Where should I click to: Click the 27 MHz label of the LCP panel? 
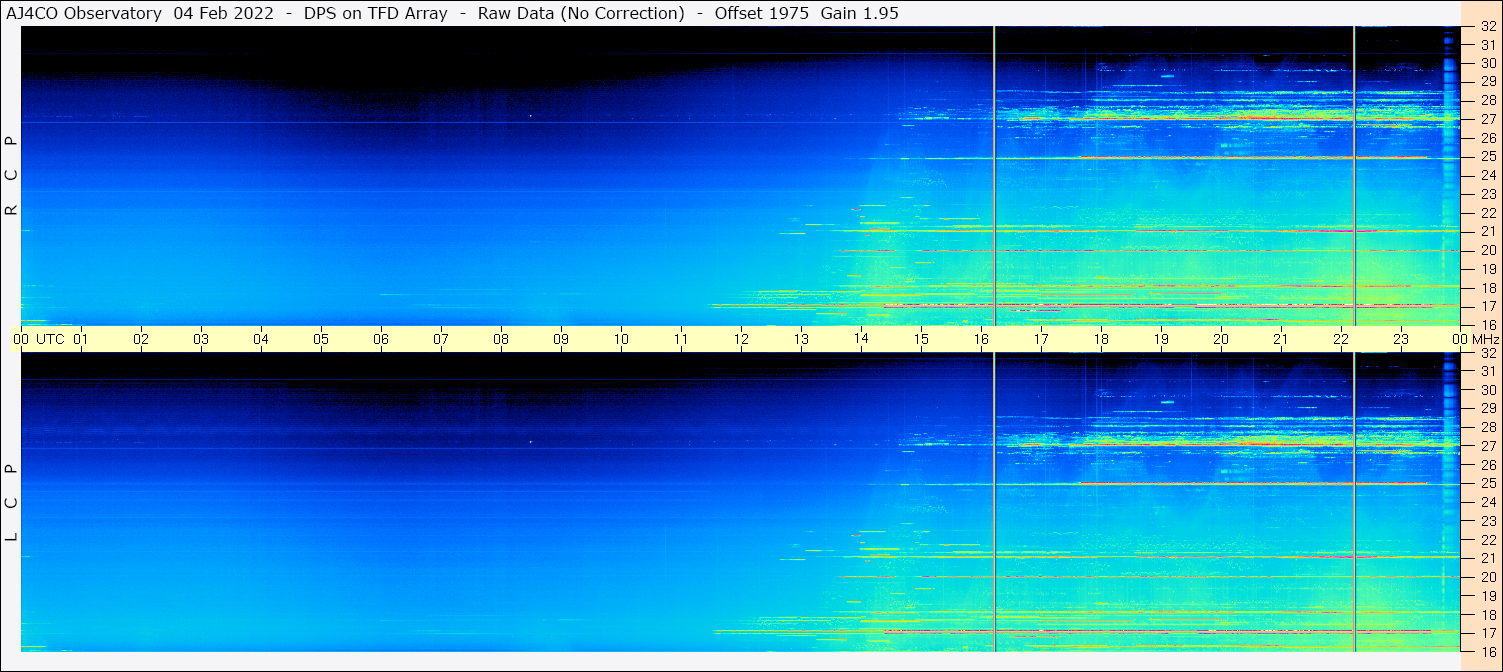coord(1488,446)
